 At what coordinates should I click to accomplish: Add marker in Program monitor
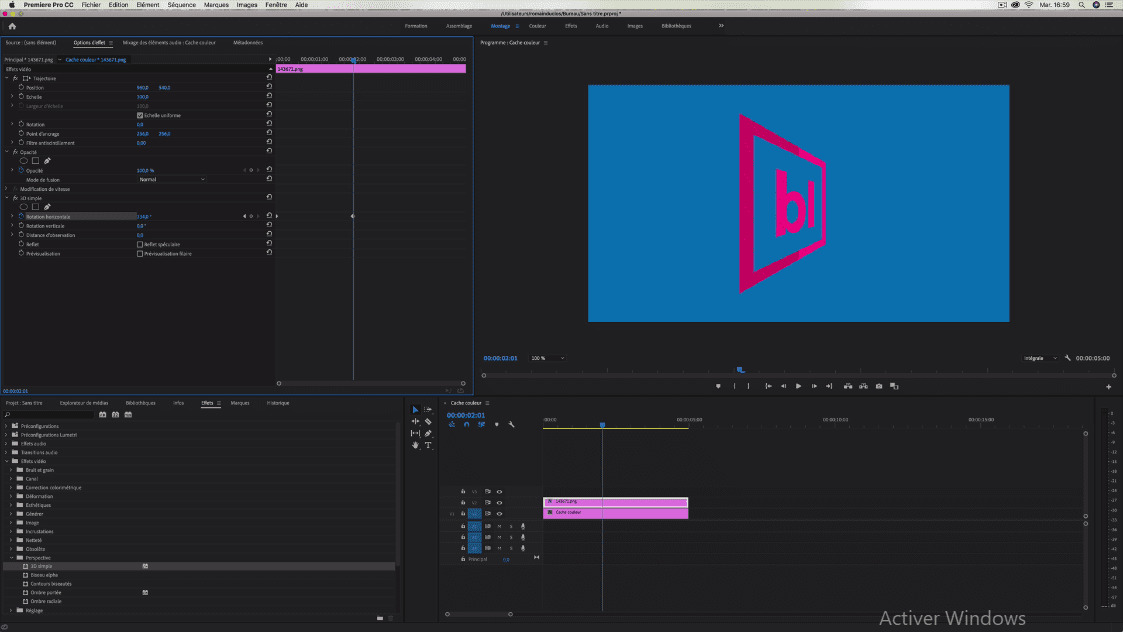tap(718, 386)
